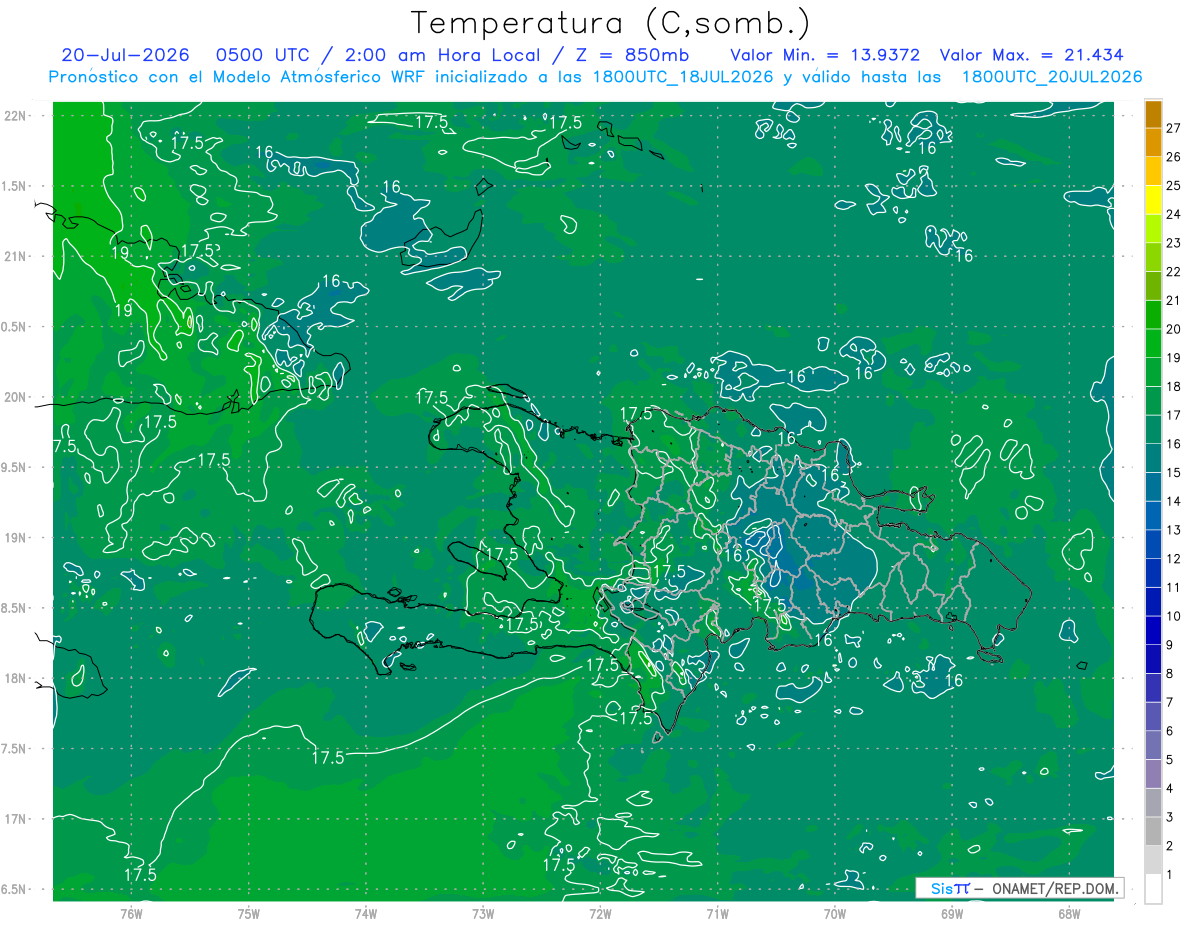Screen dimensions: 1200x927
Task: Click blue colorbar swatch between 12 and 13
Action: pos(1153,544)
